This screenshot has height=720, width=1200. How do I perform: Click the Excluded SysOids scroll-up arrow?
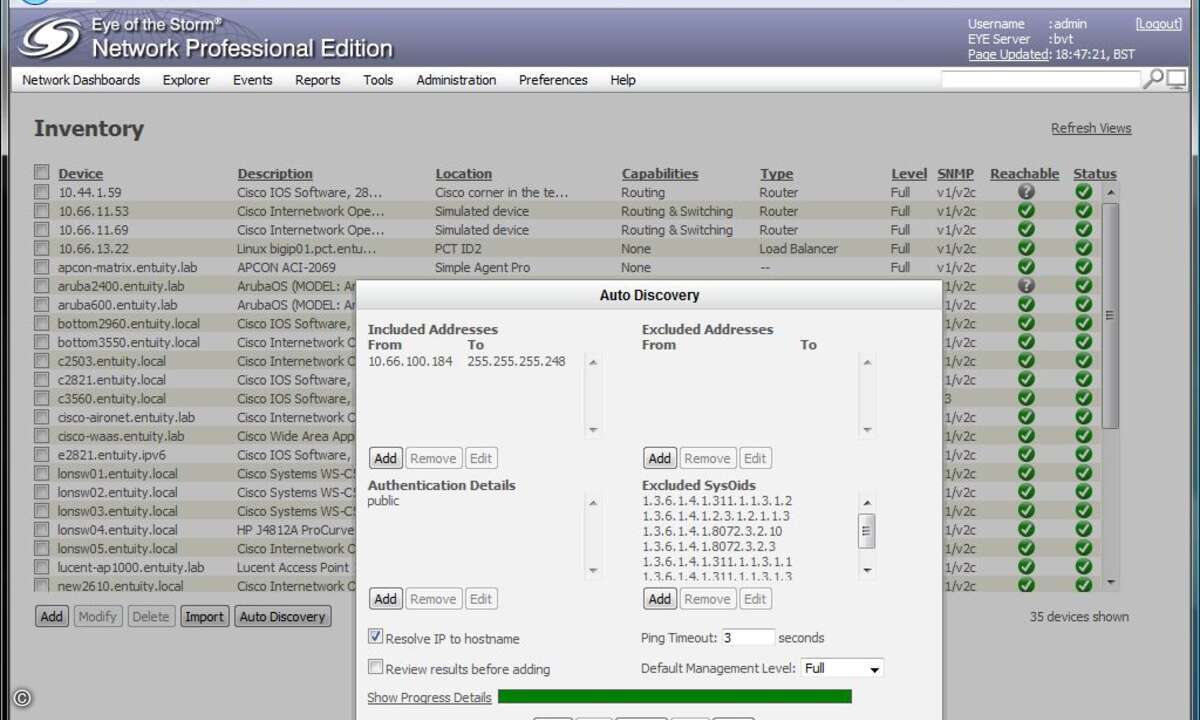(x=867, y=504)
